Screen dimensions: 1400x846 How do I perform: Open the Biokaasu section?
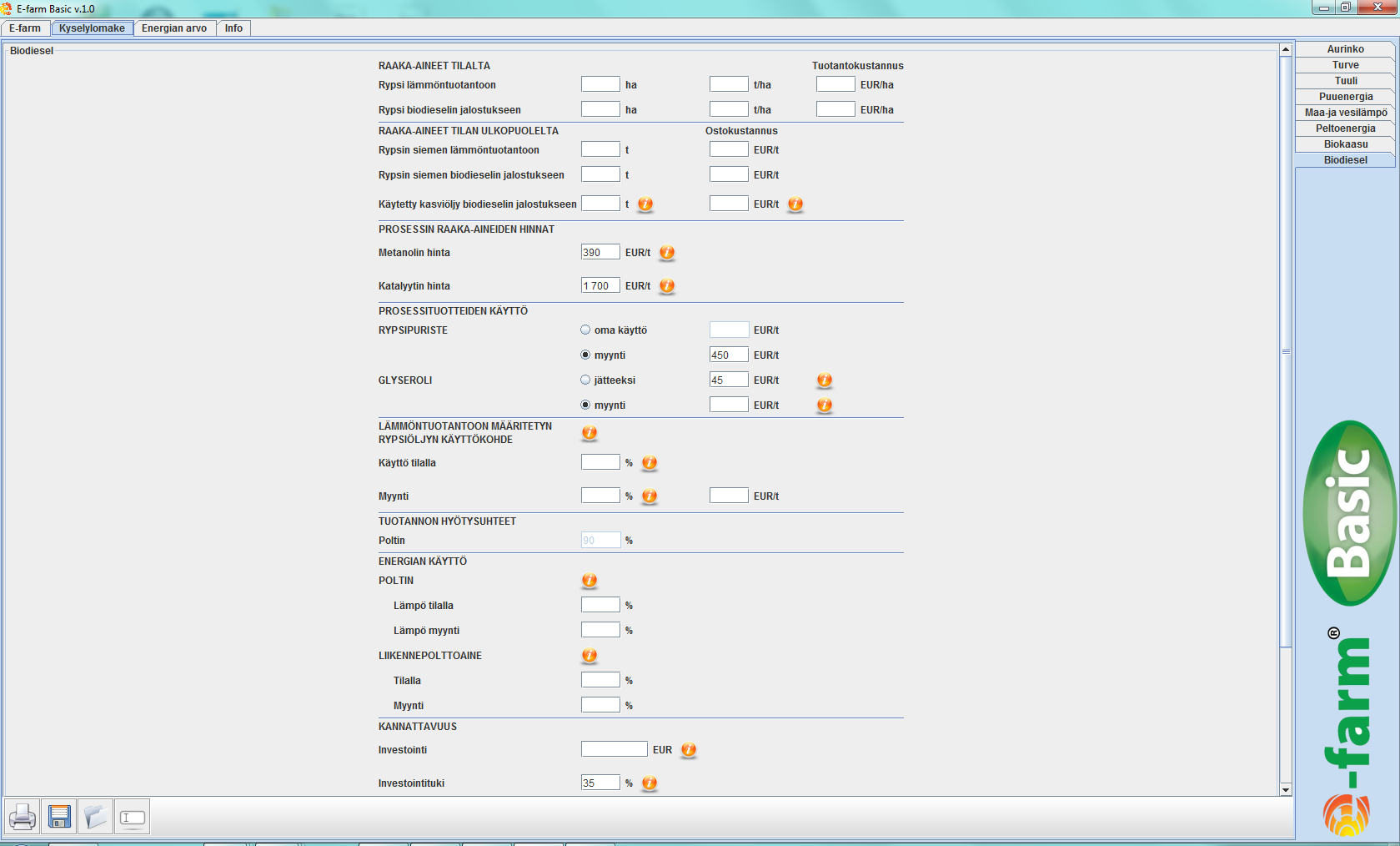[1345, 144]
